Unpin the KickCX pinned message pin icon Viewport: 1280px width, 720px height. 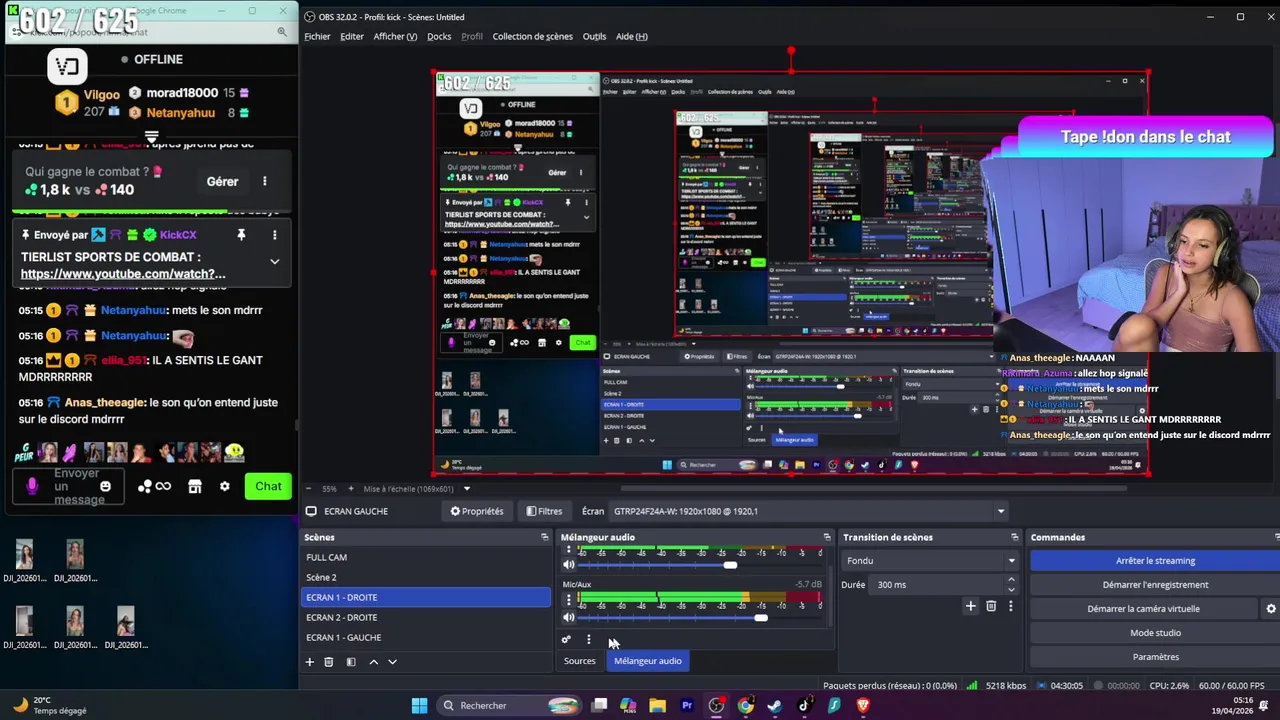click(241, 235)
